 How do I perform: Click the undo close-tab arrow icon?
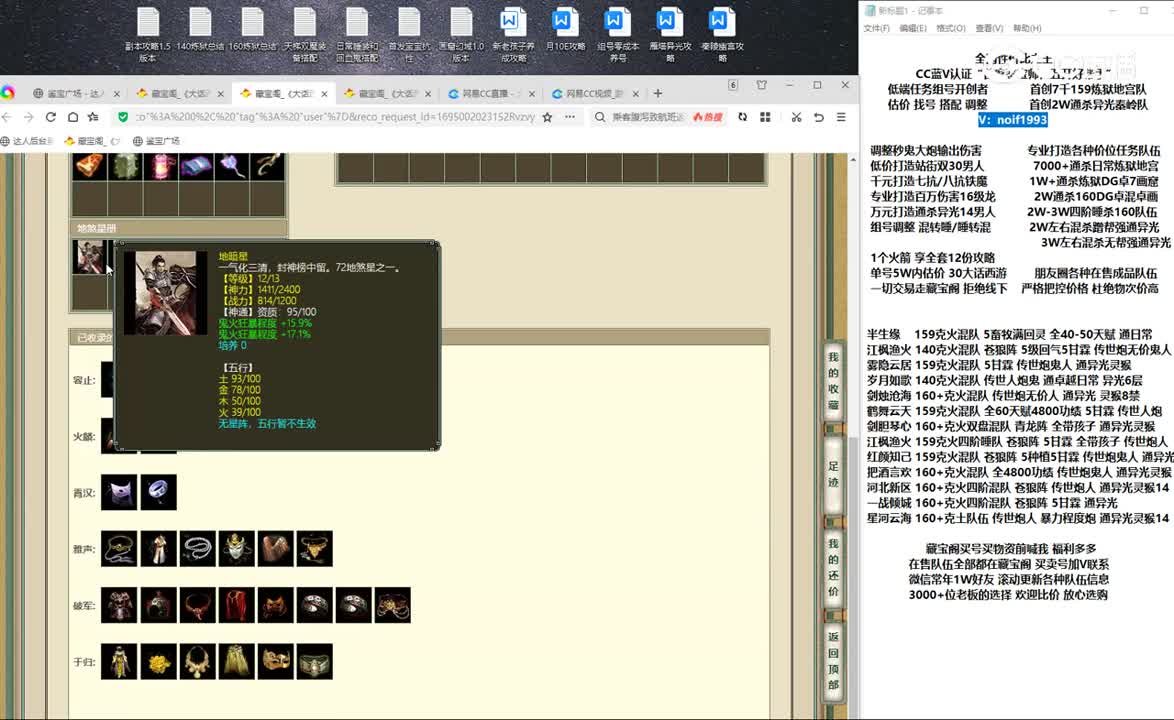[x=818, y=117]
